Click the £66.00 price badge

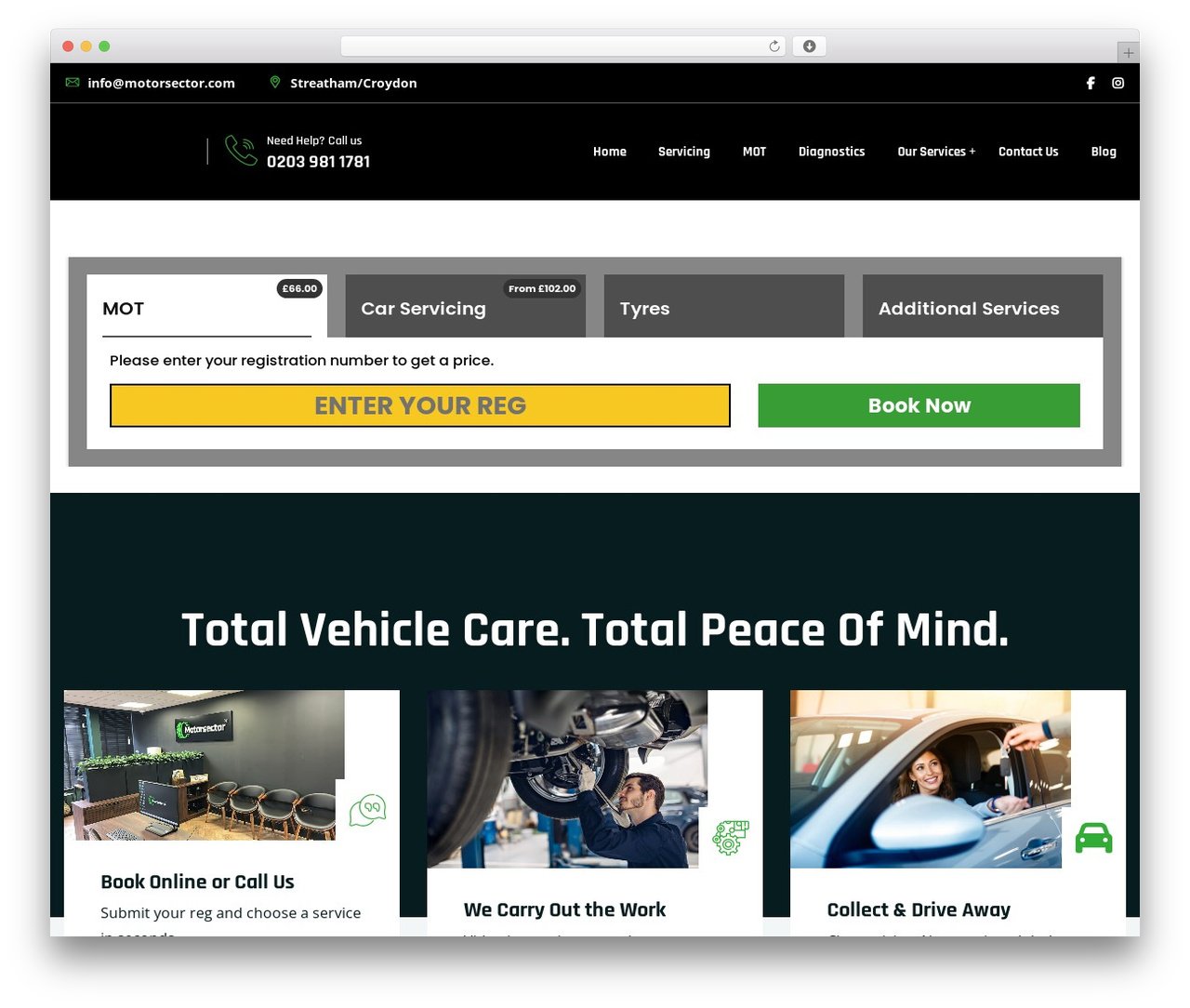[299, 288]
